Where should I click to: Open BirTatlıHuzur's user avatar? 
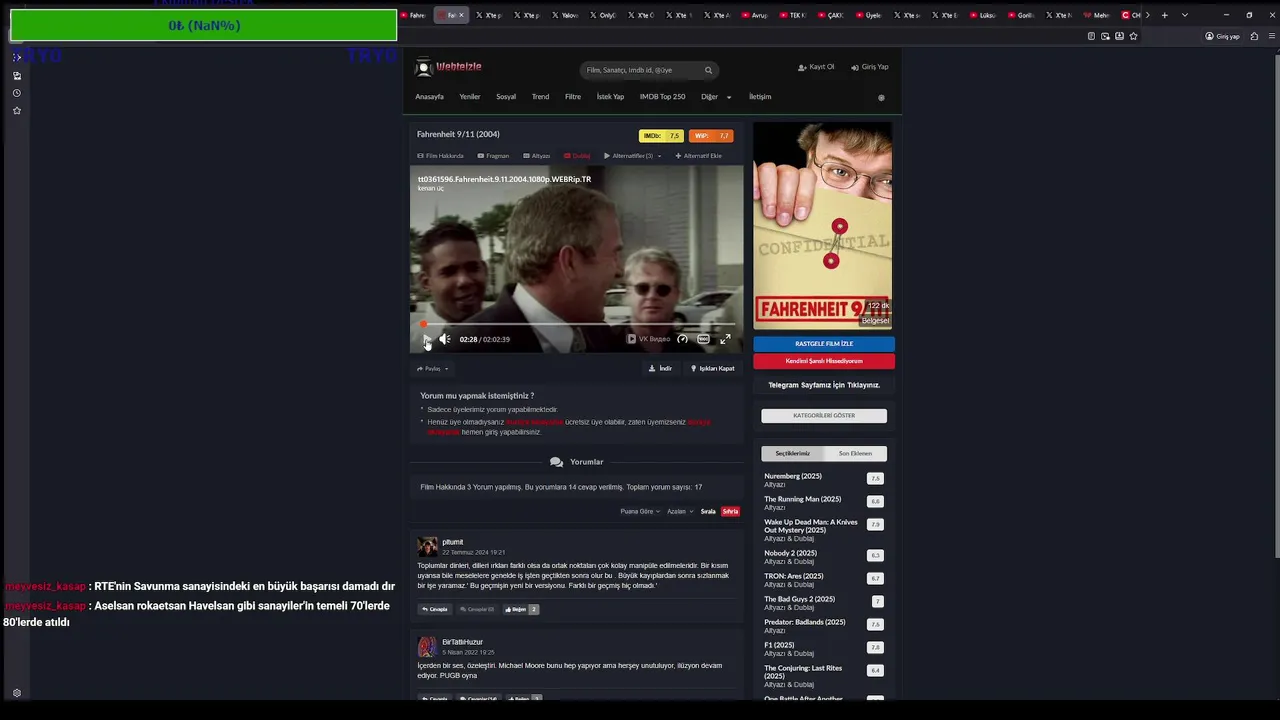[x=427, y=646]
